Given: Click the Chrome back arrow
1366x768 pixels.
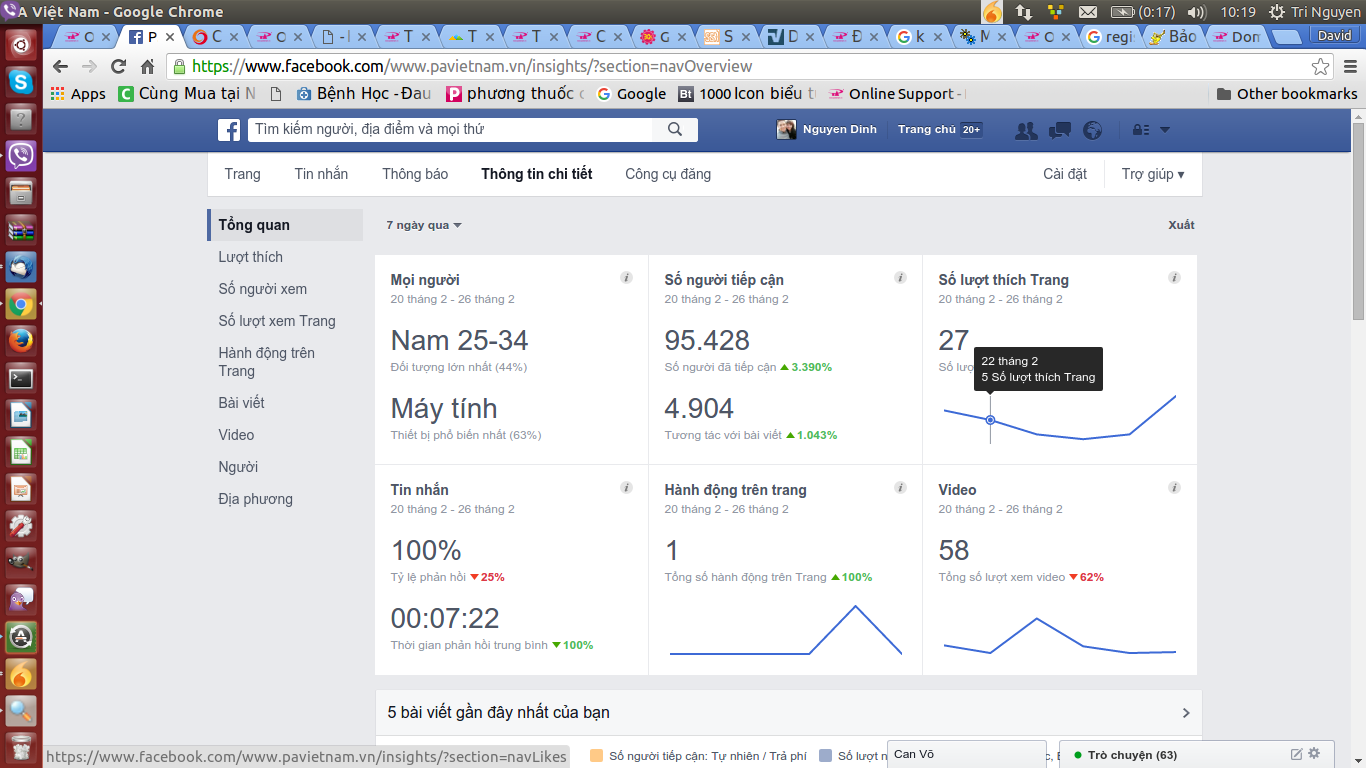Looking at the screenshot, I should 61,67.
